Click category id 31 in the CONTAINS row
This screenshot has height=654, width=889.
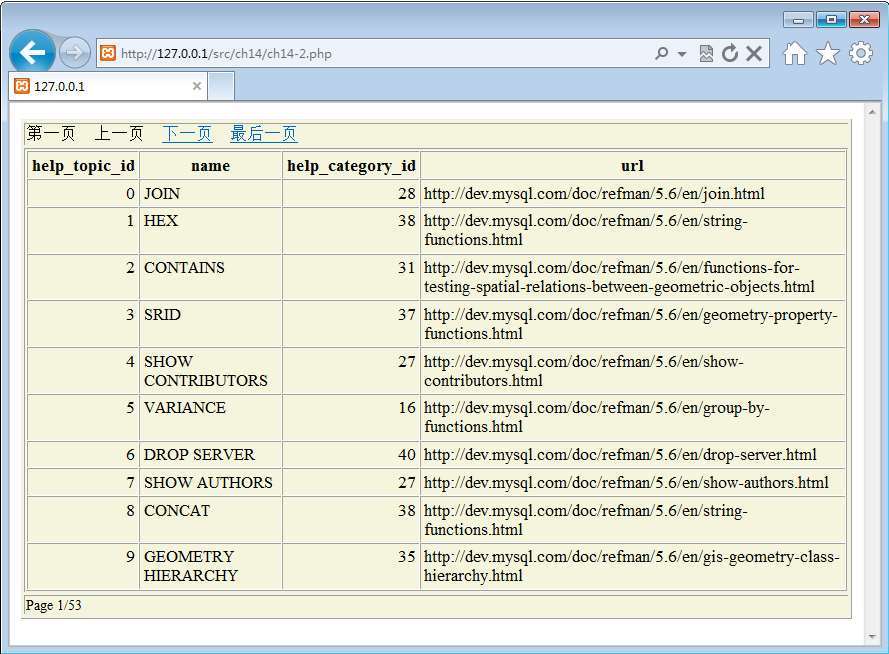pyautogui.click(x=407, y=267)
